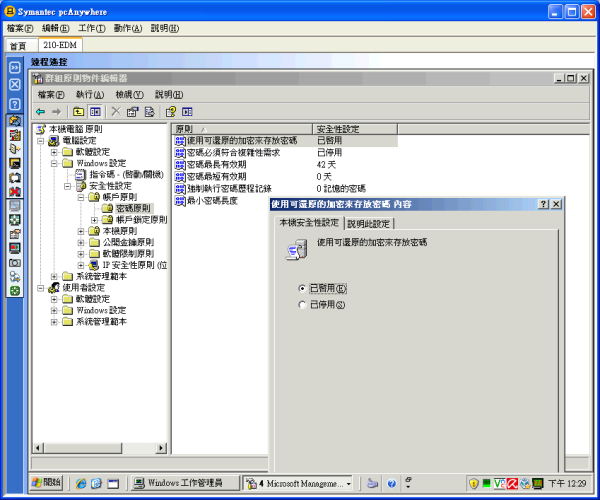Image resolution: width=600 pixels, height=500 pixels.
Task: Click the 開始 Start button
Action: pos(46,483)
